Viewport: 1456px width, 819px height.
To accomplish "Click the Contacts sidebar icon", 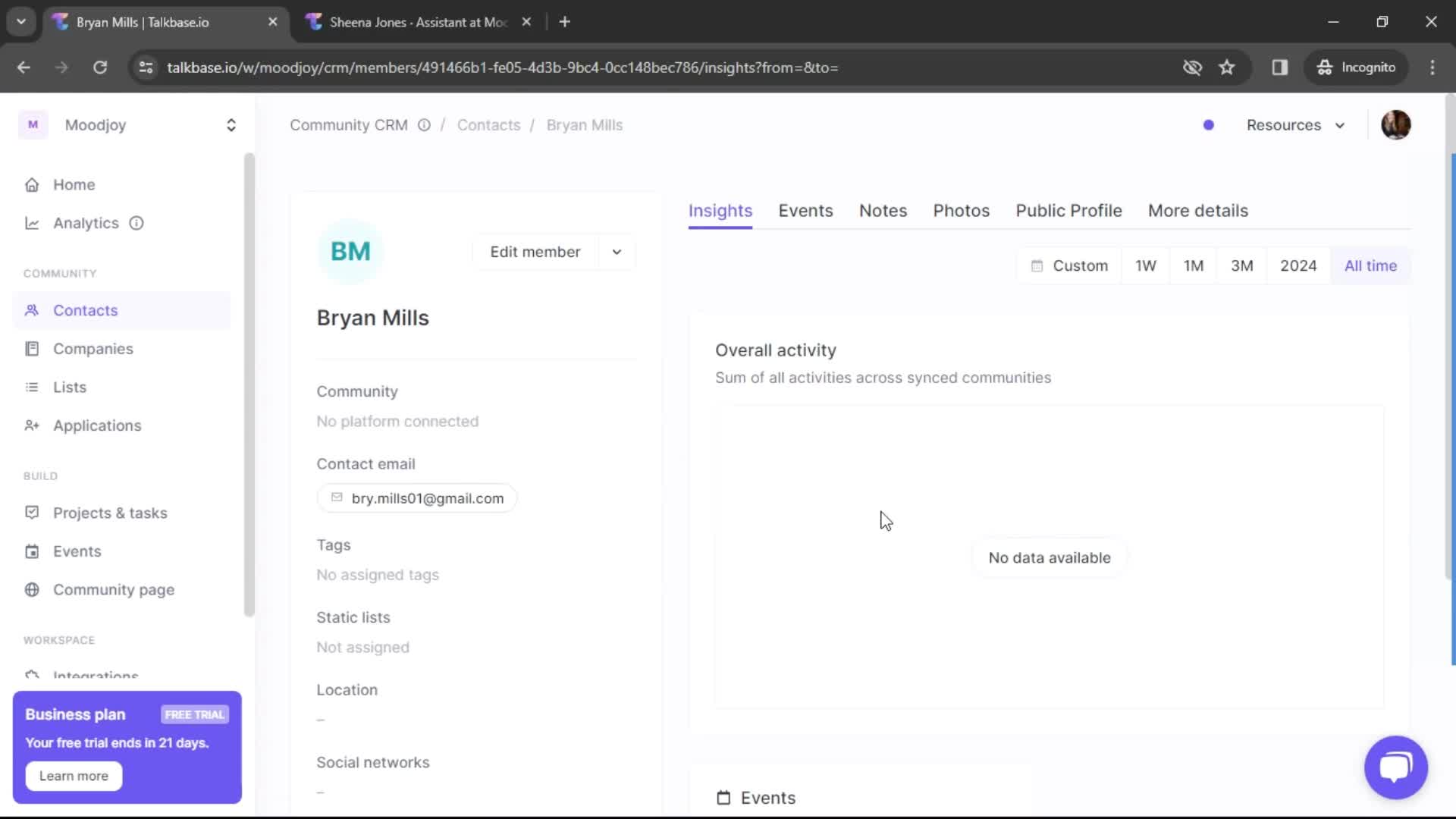I will tap(32, 310).
